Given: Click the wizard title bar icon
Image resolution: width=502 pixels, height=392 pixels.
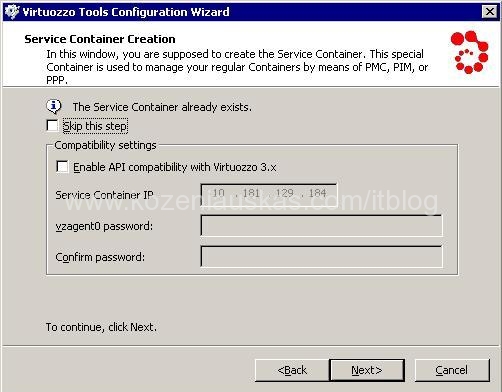Looking at the screenshot, I should tap(12, 12).
